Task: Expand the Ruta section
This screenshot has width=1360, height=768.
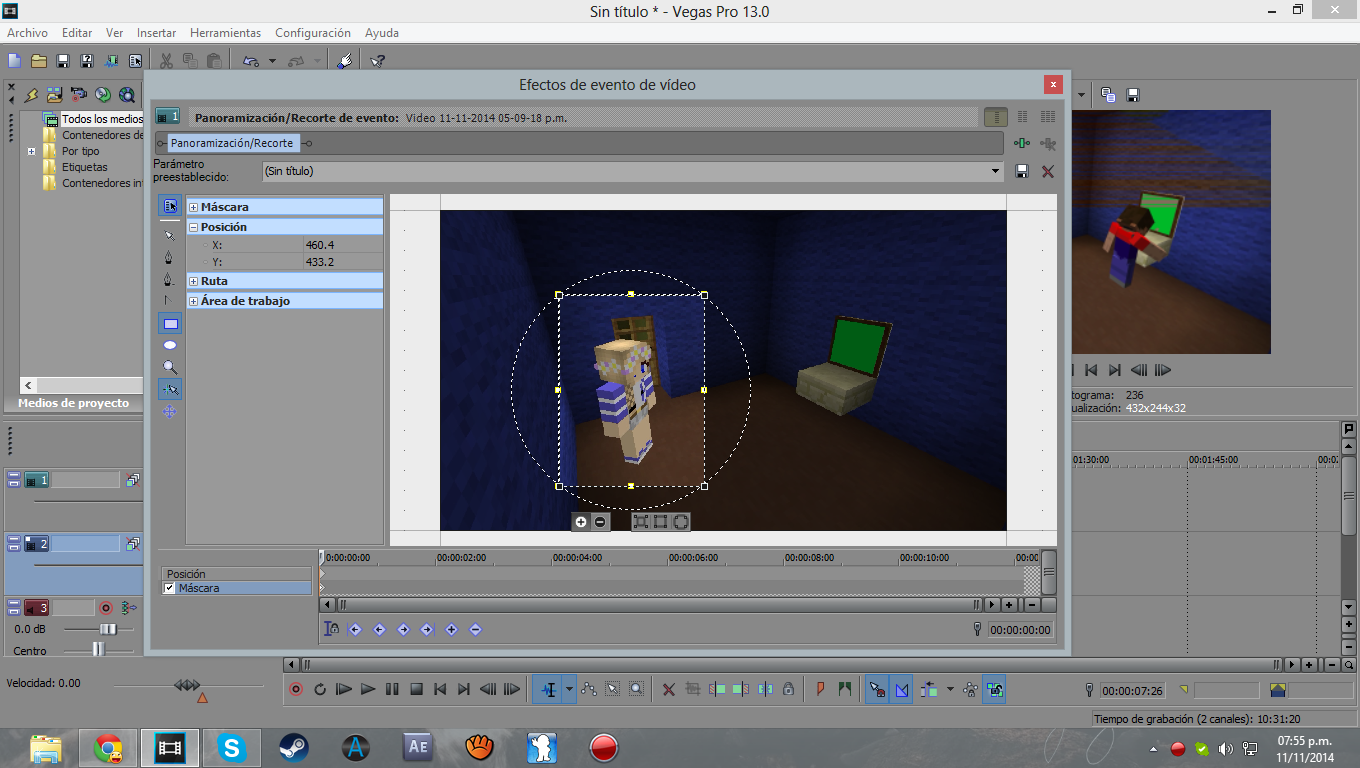Action: [x=193, y=281]
